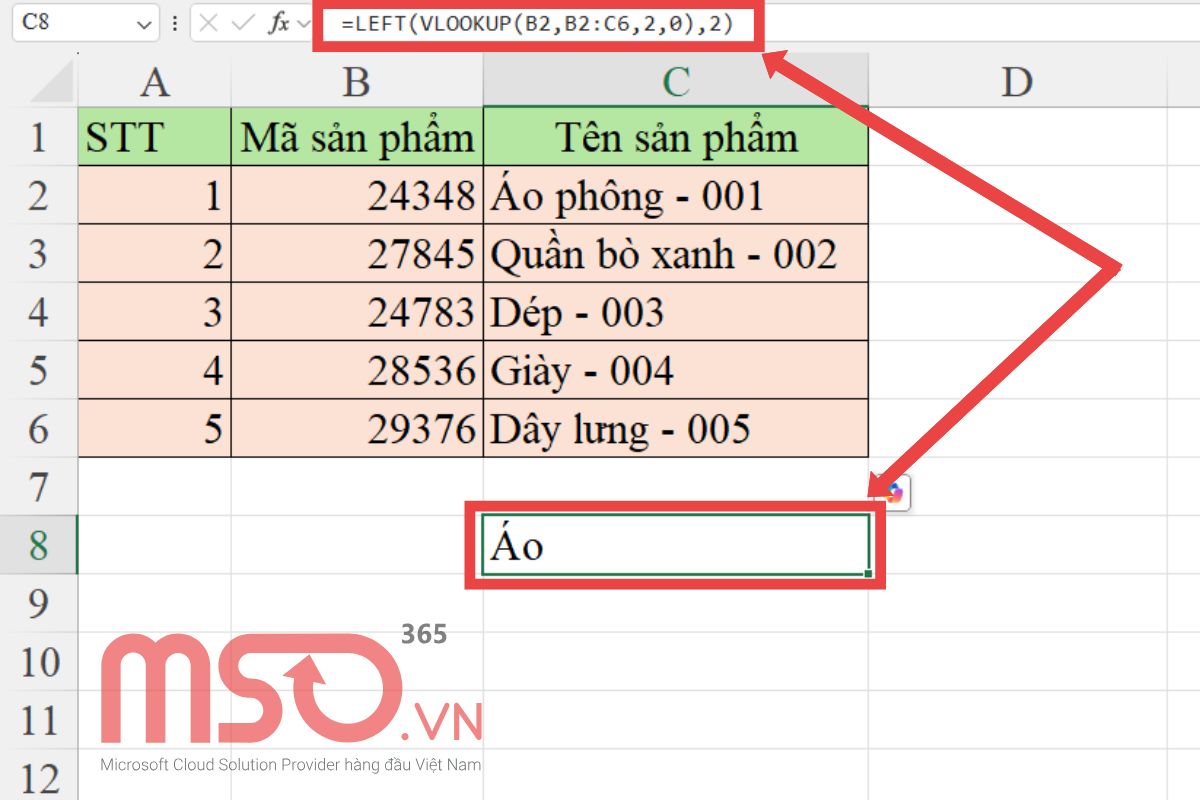This screenshot has width=1200, height=800.
Task: Click the STT header cell
Action: (x=155, y=137)
